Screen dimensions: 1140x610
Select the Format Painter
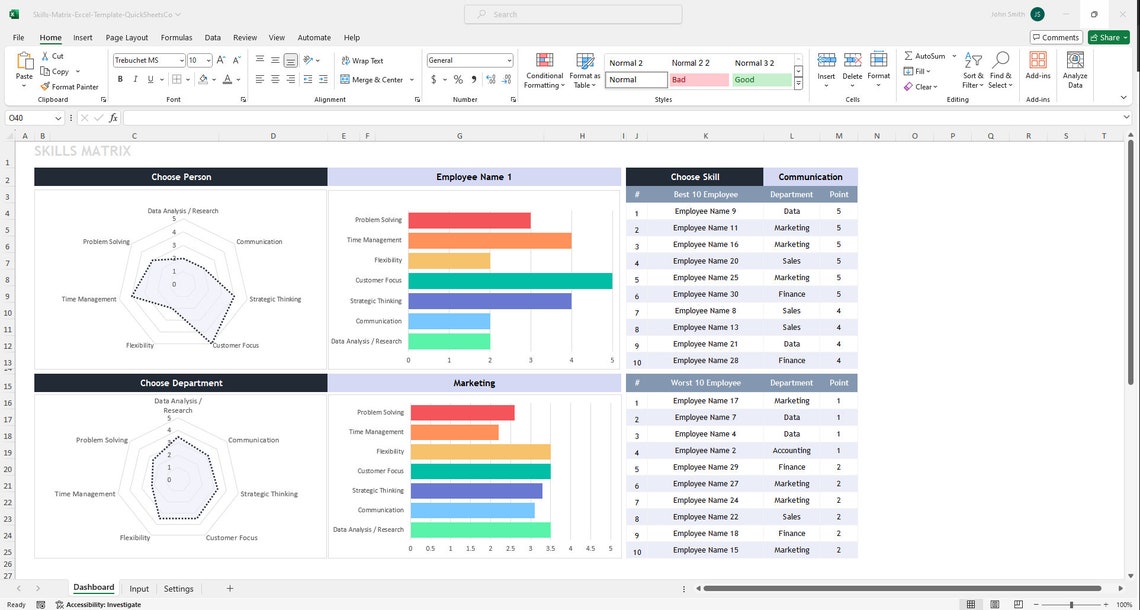pyautogui.click(x=70, y=86)
